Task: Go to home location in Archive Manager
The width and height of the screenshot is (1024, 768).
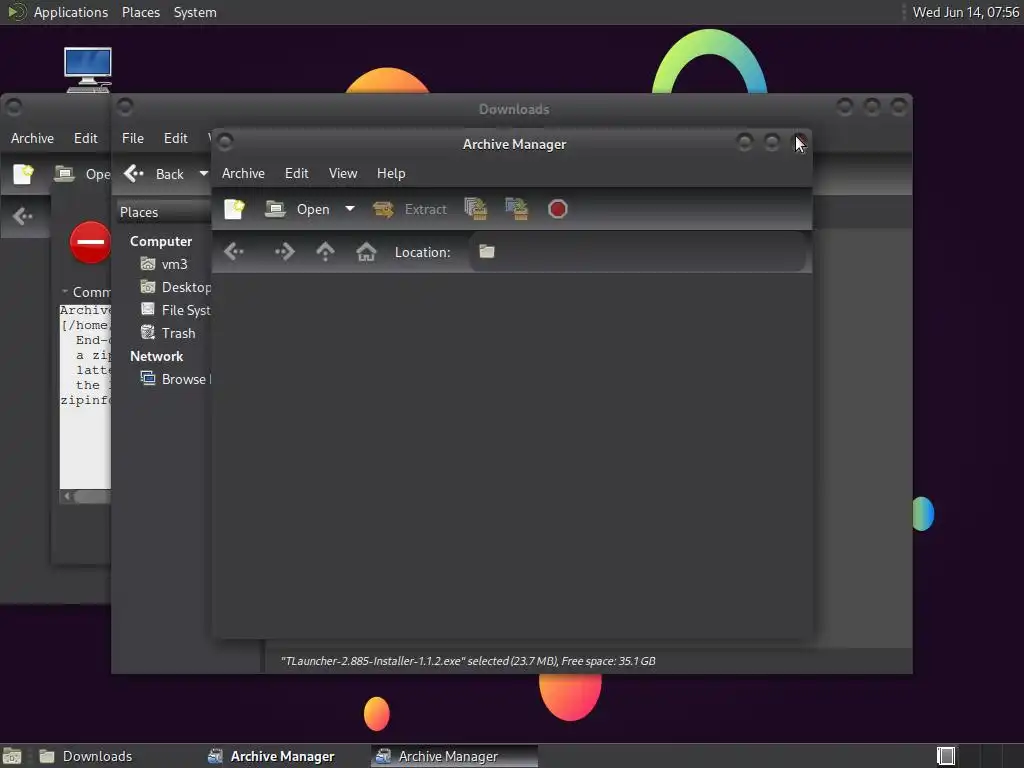Action: point(366,252)
